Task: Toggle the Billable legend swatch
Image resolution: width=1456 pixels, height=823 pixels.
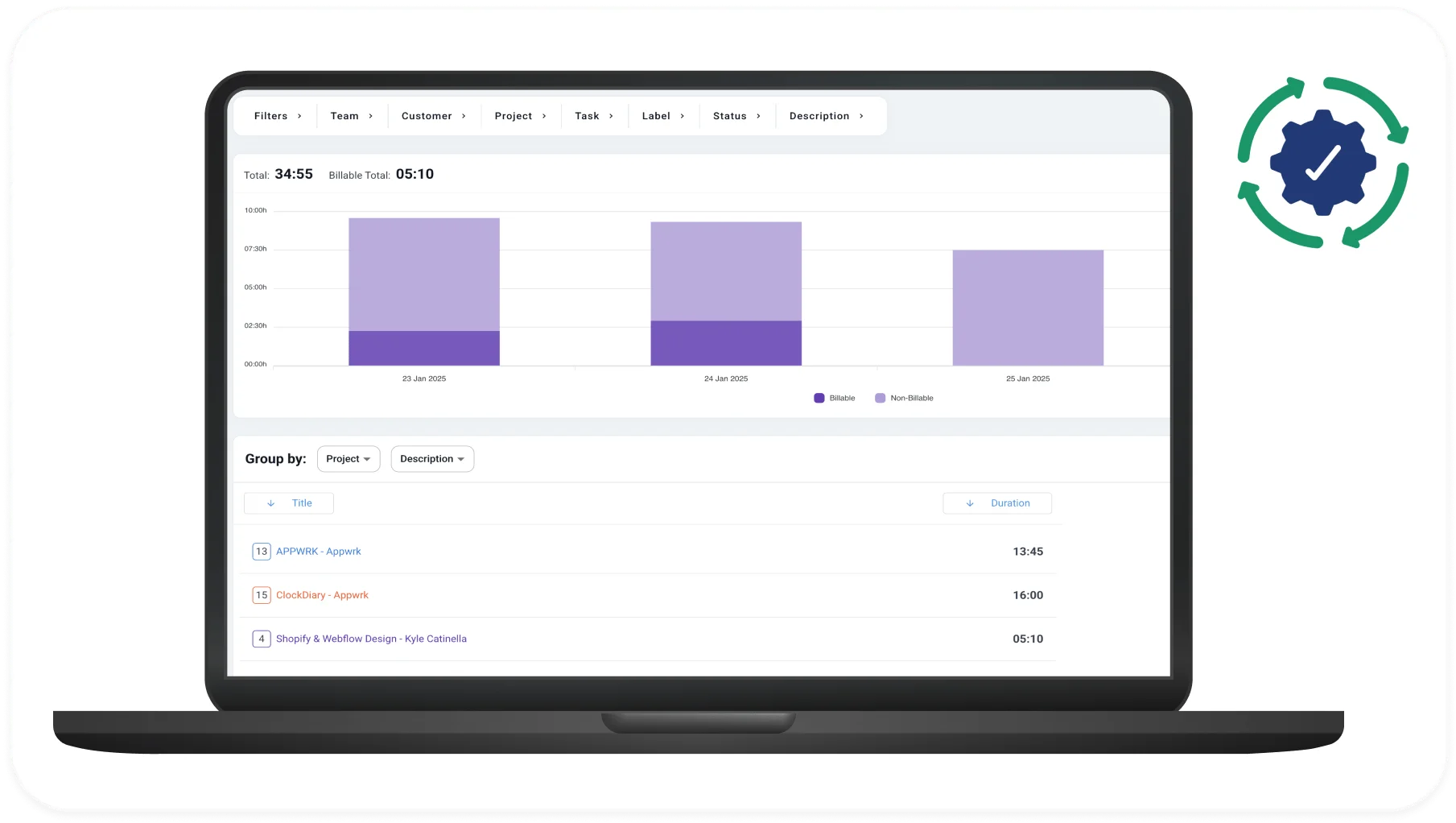Action: pos(819,398)
